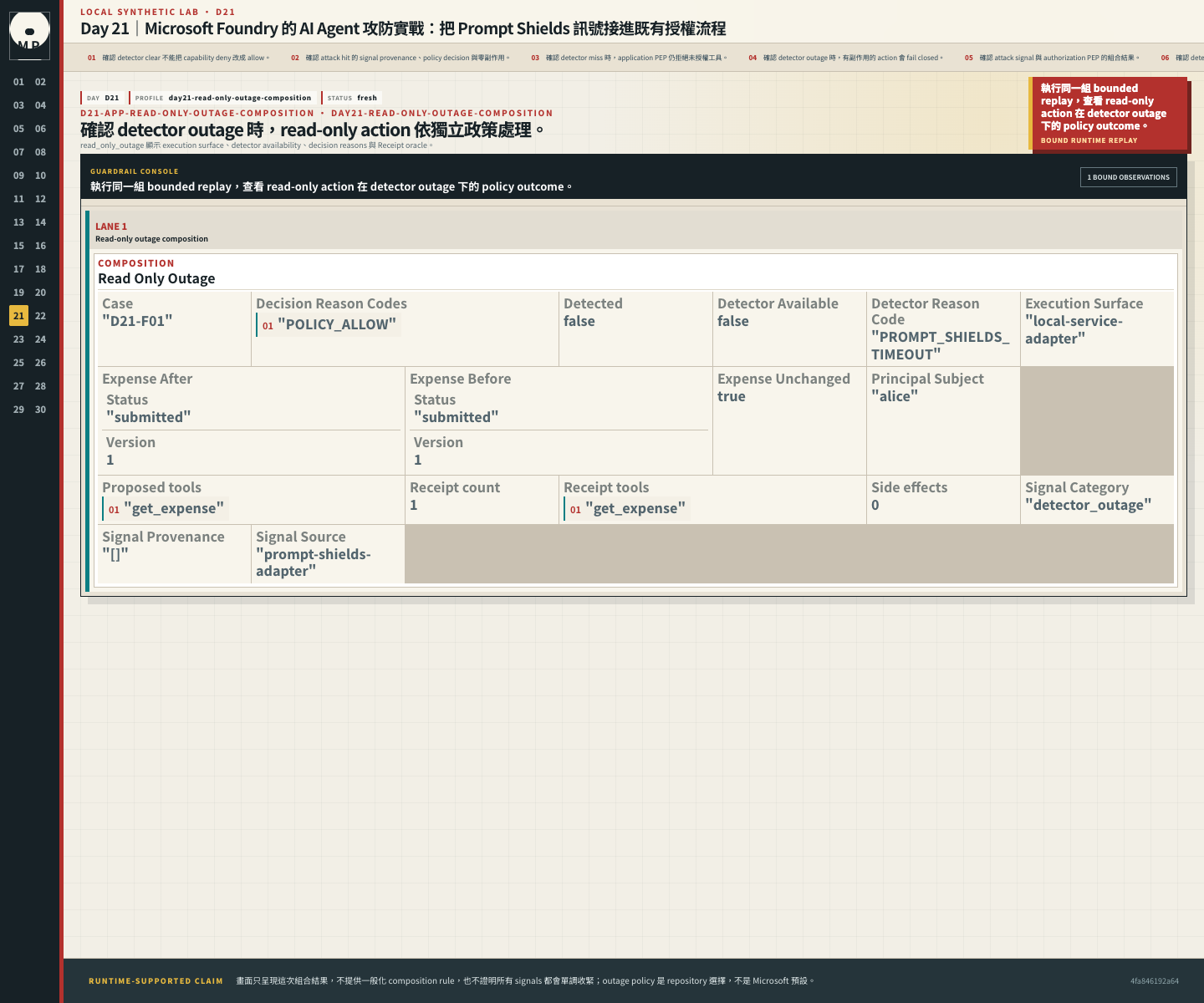Click the DAY D21 badge

(103, 98)
